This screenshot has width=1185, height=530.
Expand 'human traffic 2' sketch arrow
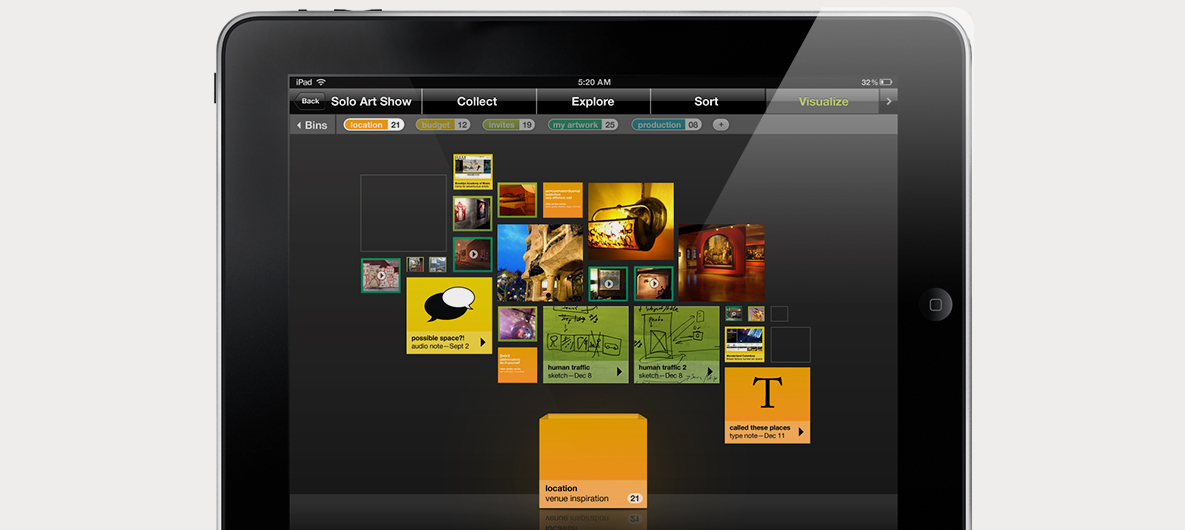(x=710, y=371)
